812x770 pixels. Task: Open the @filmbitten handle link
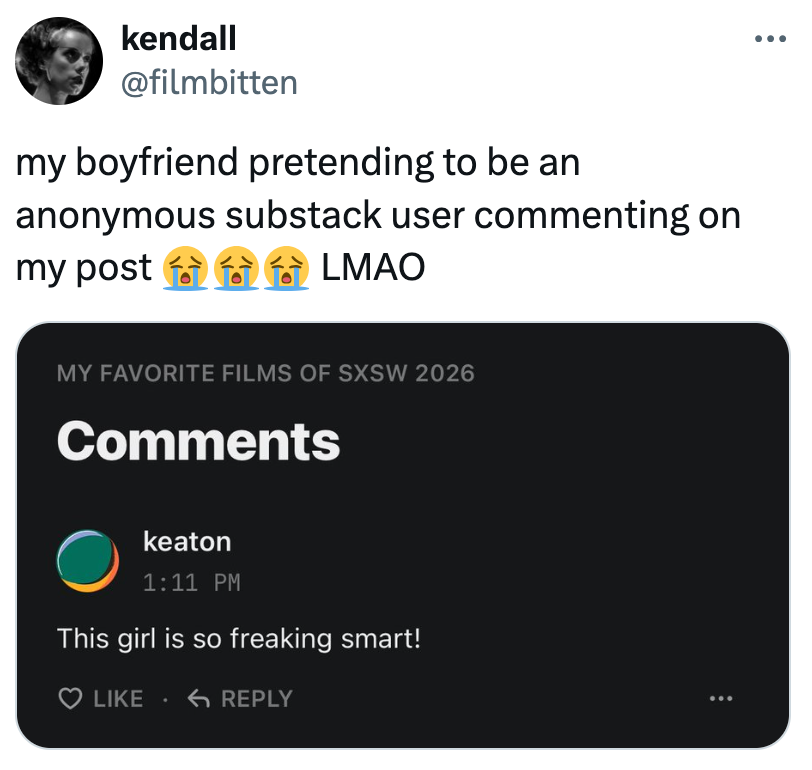tap(208, 82)
